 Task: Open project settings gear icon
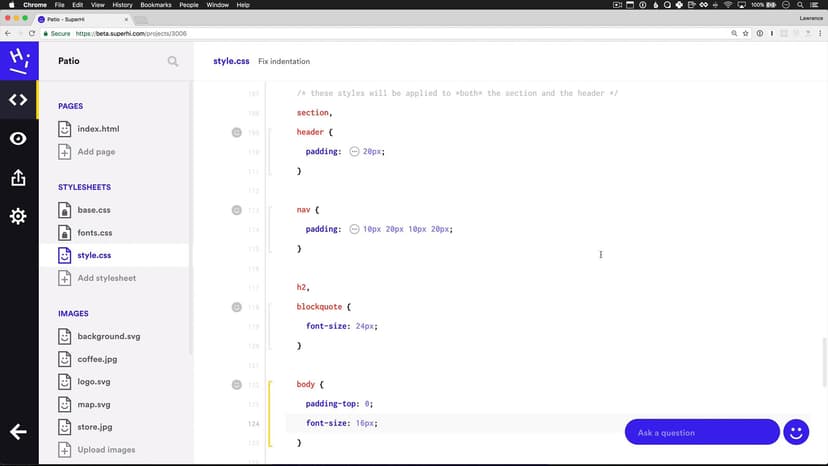[18, 216]
